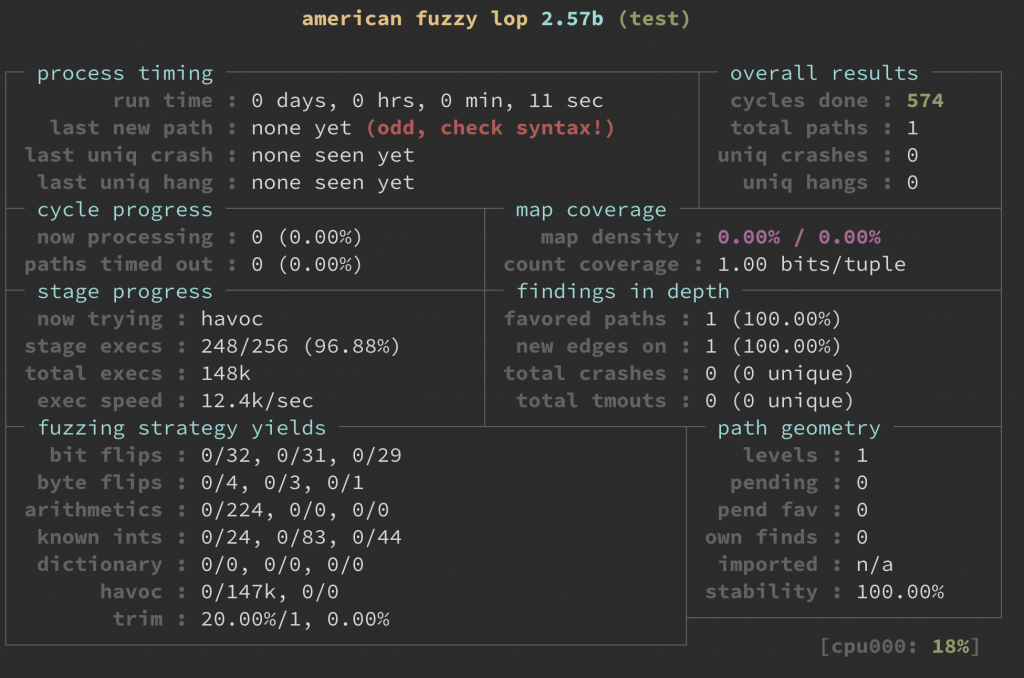Click the red warning '(odd, check syntax!)'
The height and width of the screenshot is (678, 1024).
pos(490,128)
